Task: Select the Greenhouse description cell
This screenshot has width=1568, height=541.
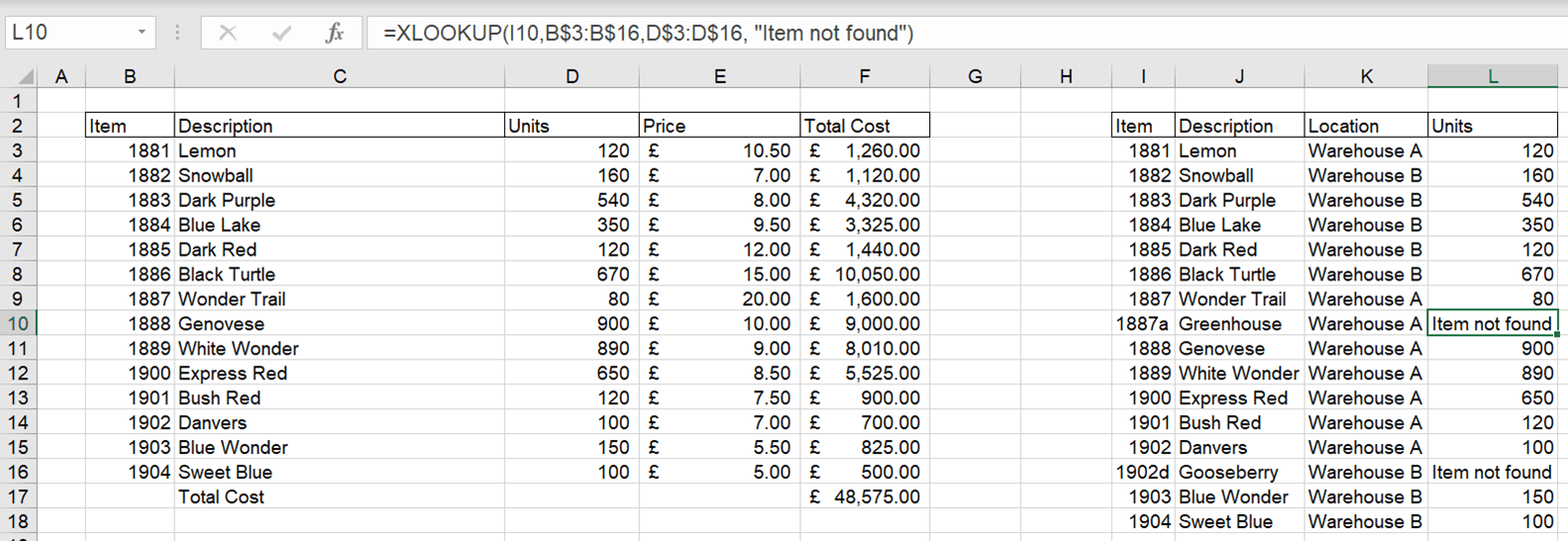Action: pyautogui.click(x=1238, y=324)
